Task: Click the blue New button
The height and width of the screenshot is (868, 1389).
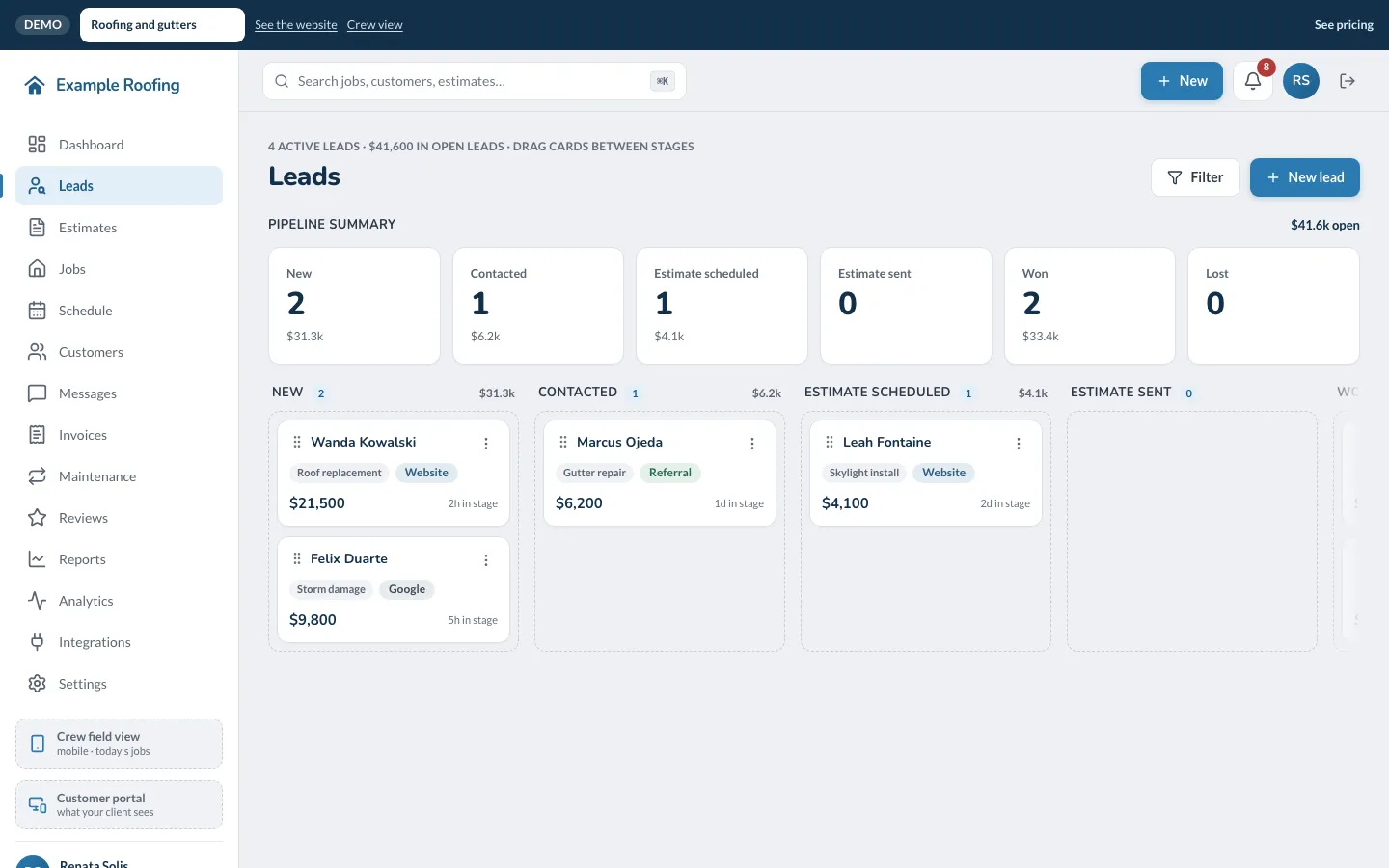Action: click(1182, 81)
